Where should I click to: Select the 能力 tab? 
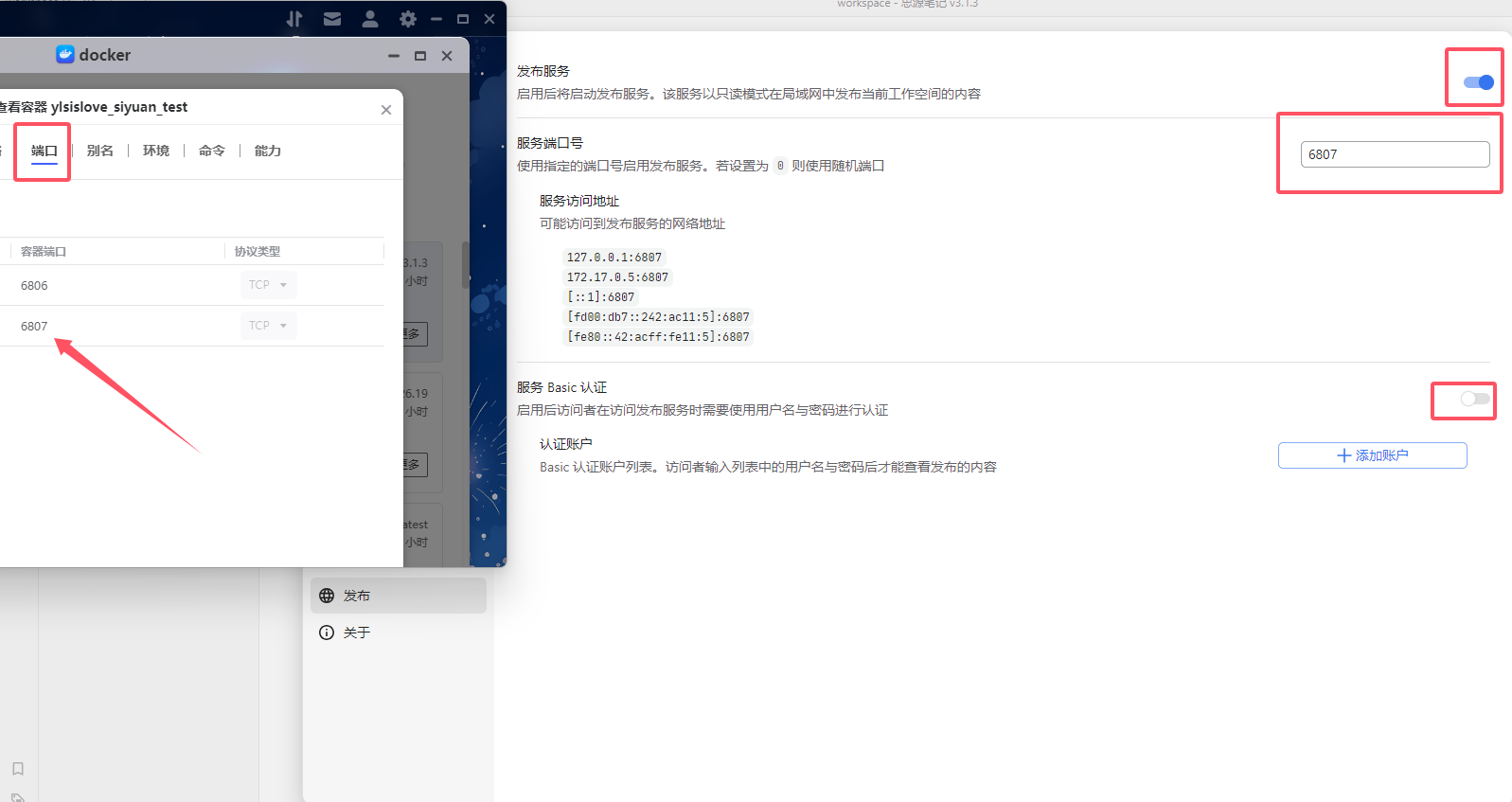point(268,151)
